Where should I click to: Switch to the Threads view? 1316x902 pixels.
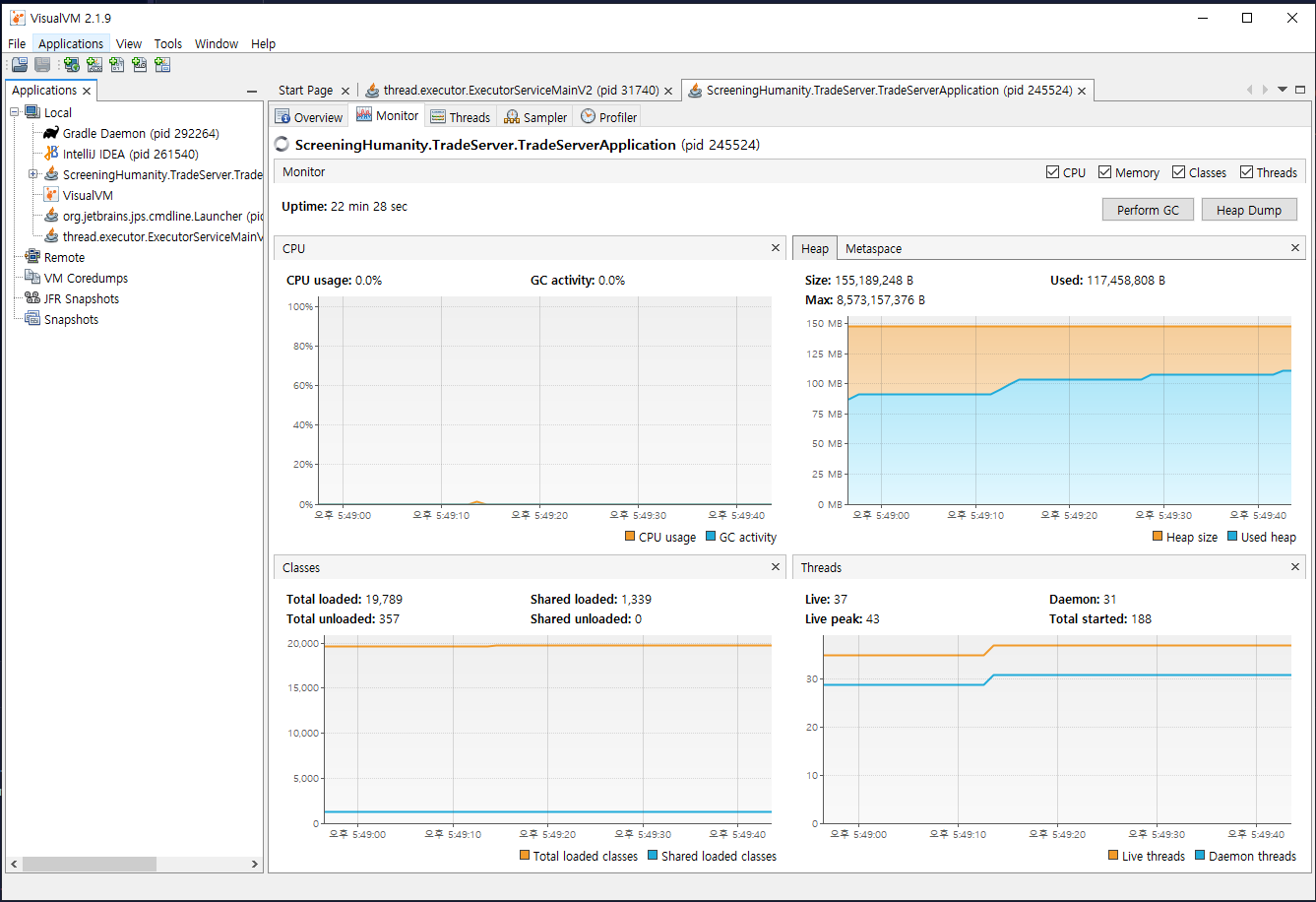pos(461,115)
